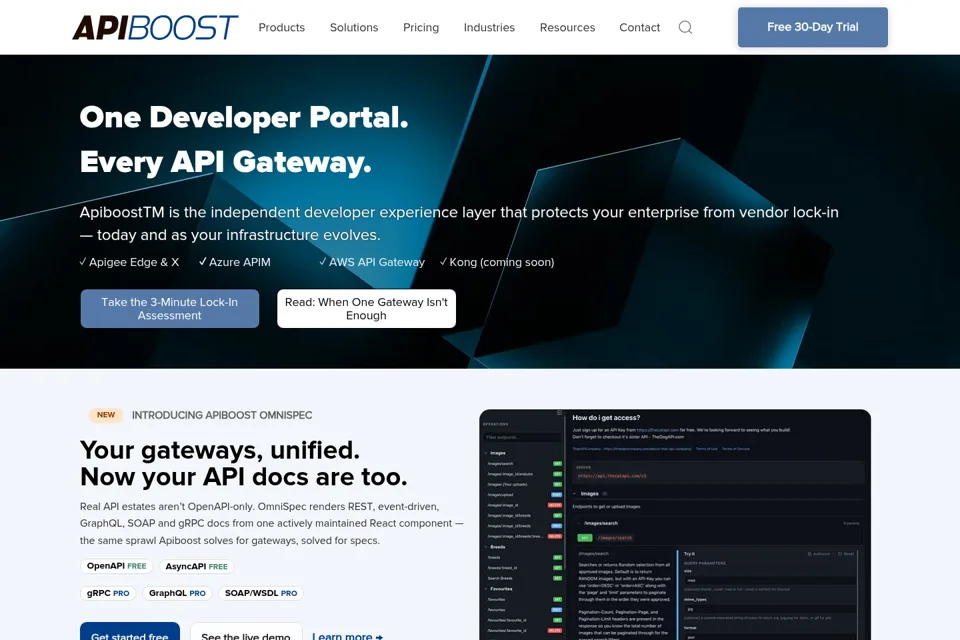Click the One Developer Portal headline
Image resolution: width=960 pixels, height=640 pixels.
pos(244,117)
